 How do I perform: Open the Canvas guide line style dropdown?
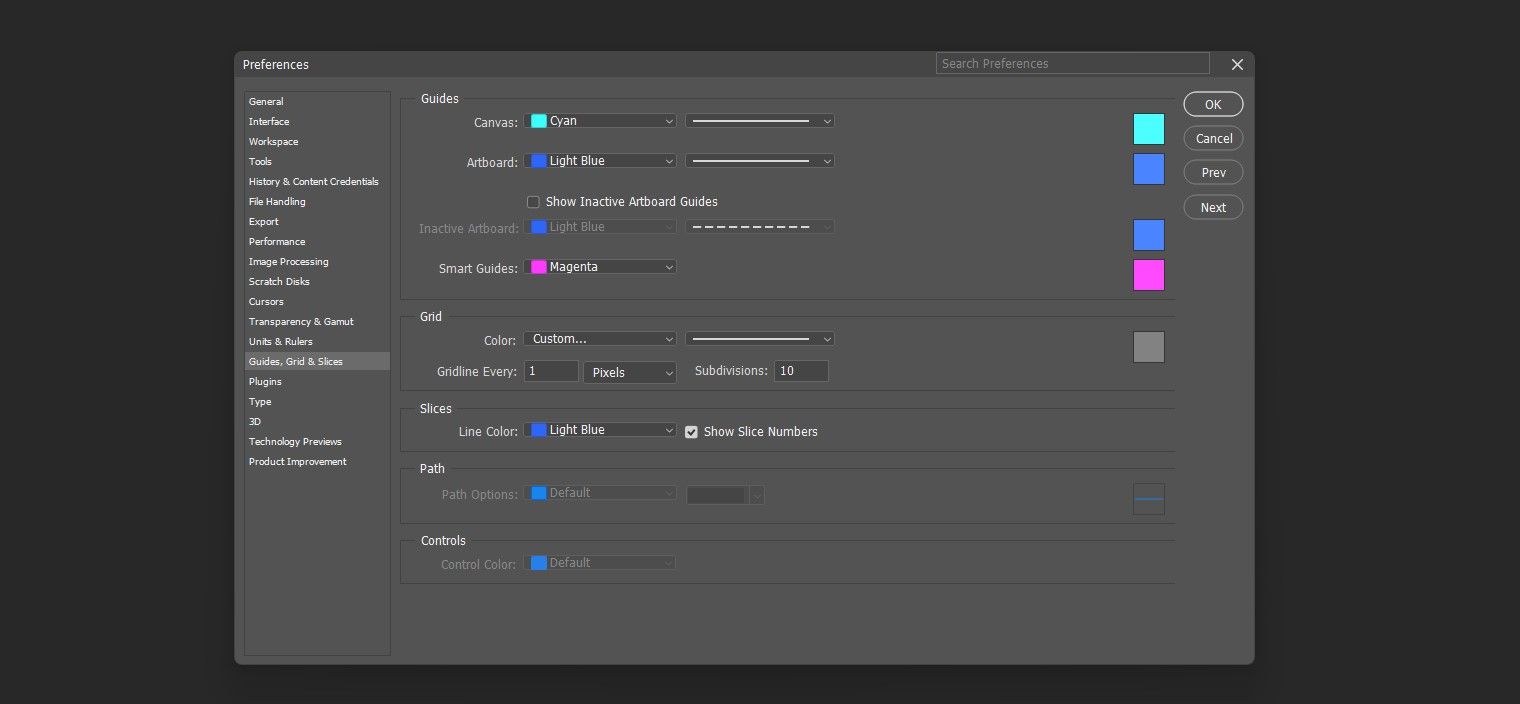tap(759, 121)
